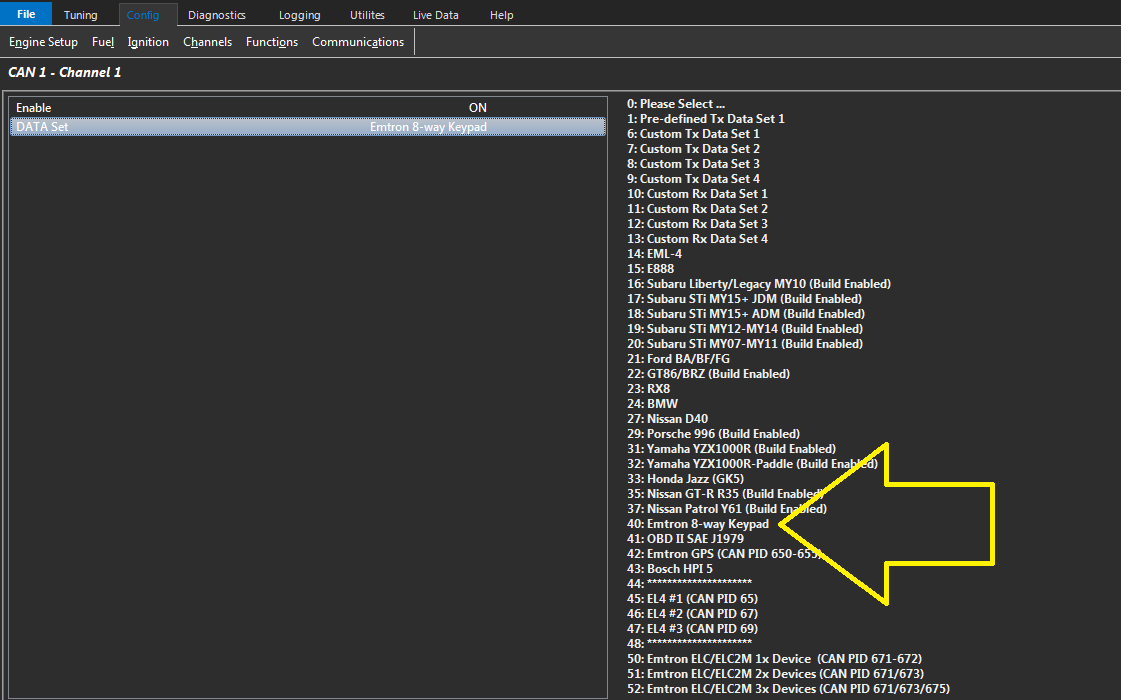Viewport: 1121px width, 700px height.
Task: Choose Porsche 996 data set
Action: pos(713,434)
